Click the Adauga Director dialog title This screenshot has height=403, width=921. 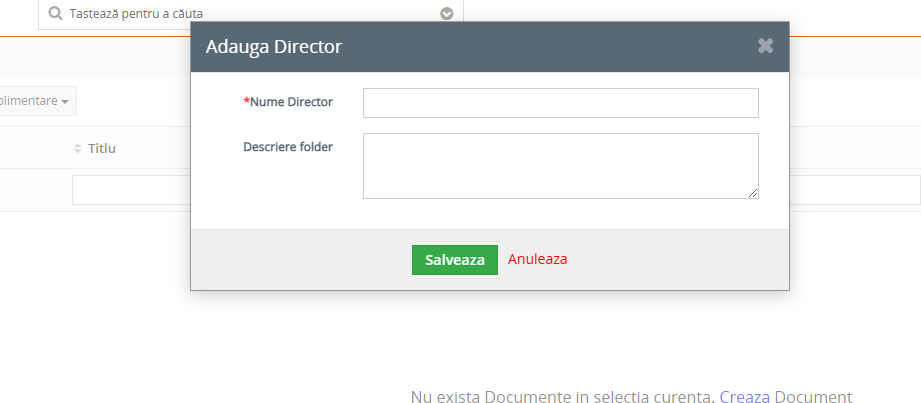point(274,46)
